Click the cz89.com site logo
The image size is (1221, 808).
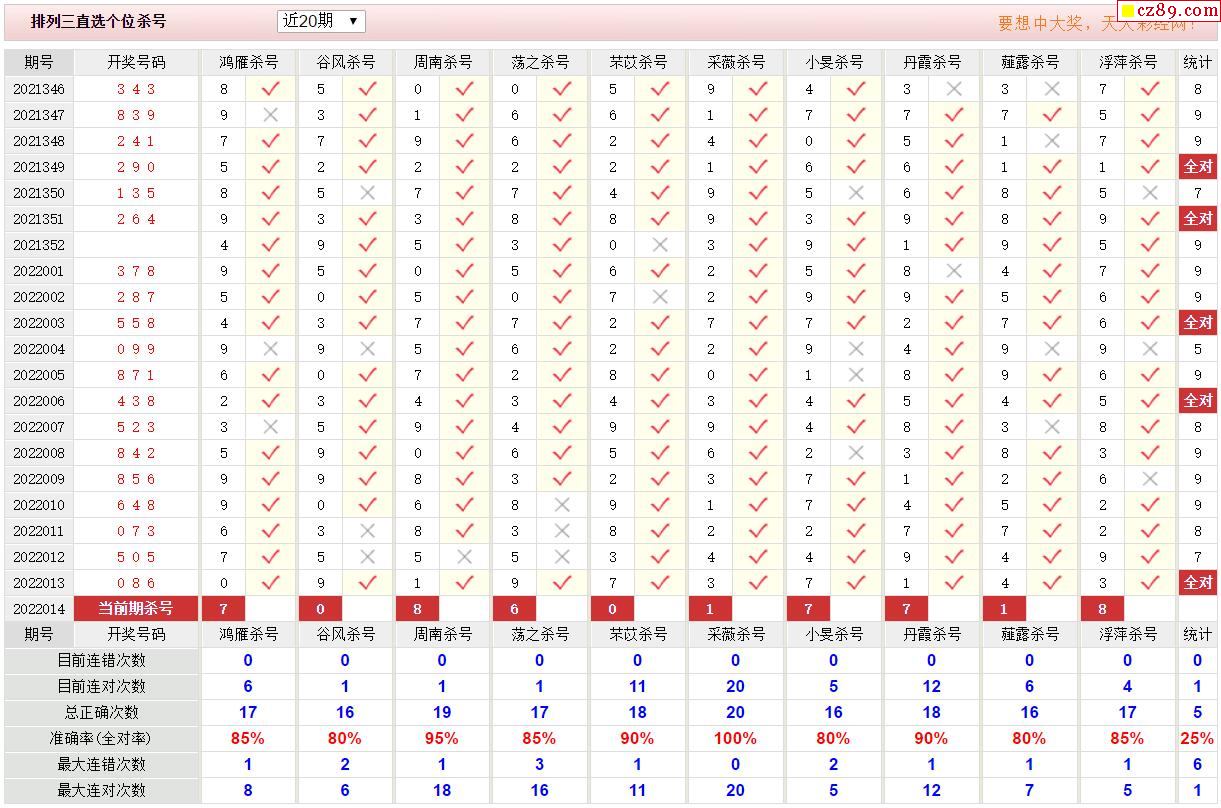tap(1168, 11)
